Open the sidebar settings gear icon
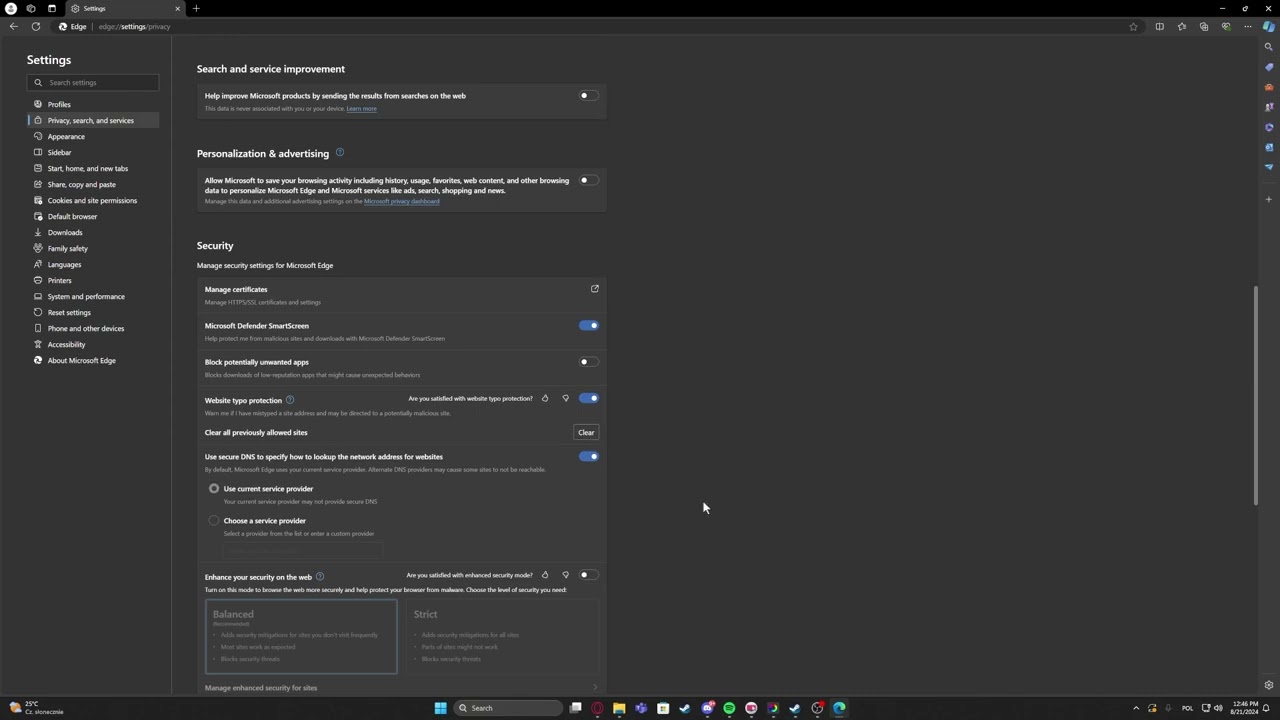The width and height of the screenshot is (1280, 720). 1269,685
